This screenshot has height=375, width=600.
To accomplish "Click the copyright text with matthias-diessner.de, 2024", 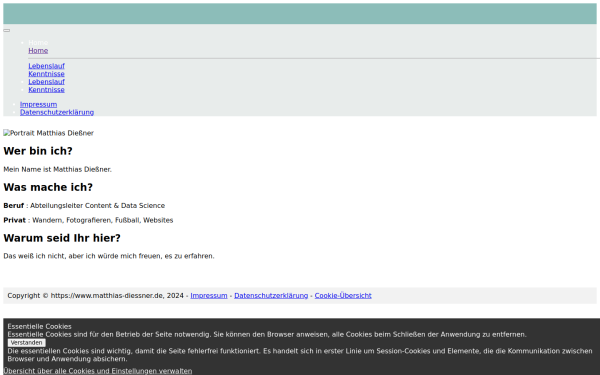I will [96, 296].
